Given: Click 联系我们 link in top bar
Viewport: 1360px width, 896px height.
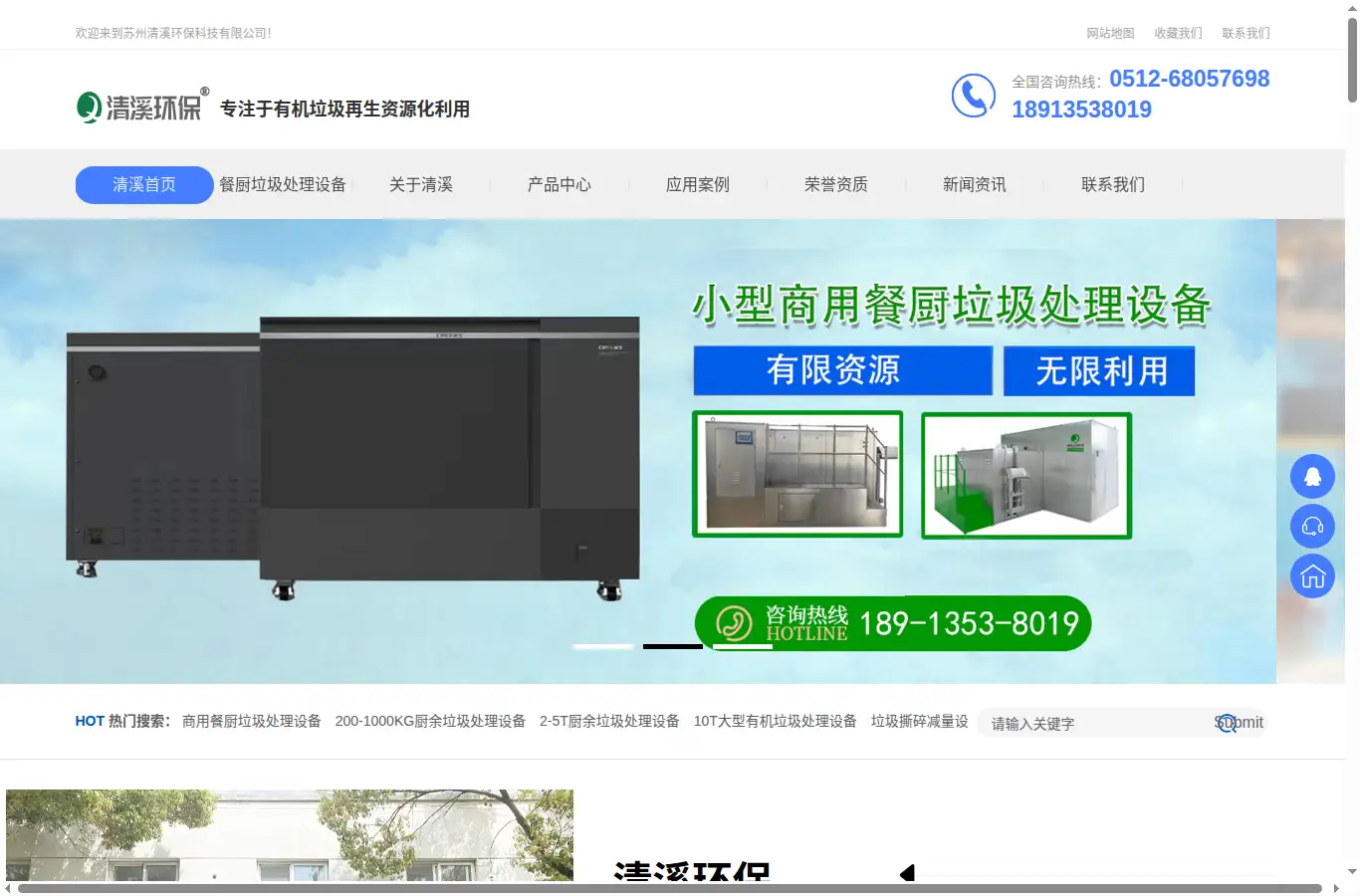Looking at the screenshot, I should click(x=1246, y=33).
